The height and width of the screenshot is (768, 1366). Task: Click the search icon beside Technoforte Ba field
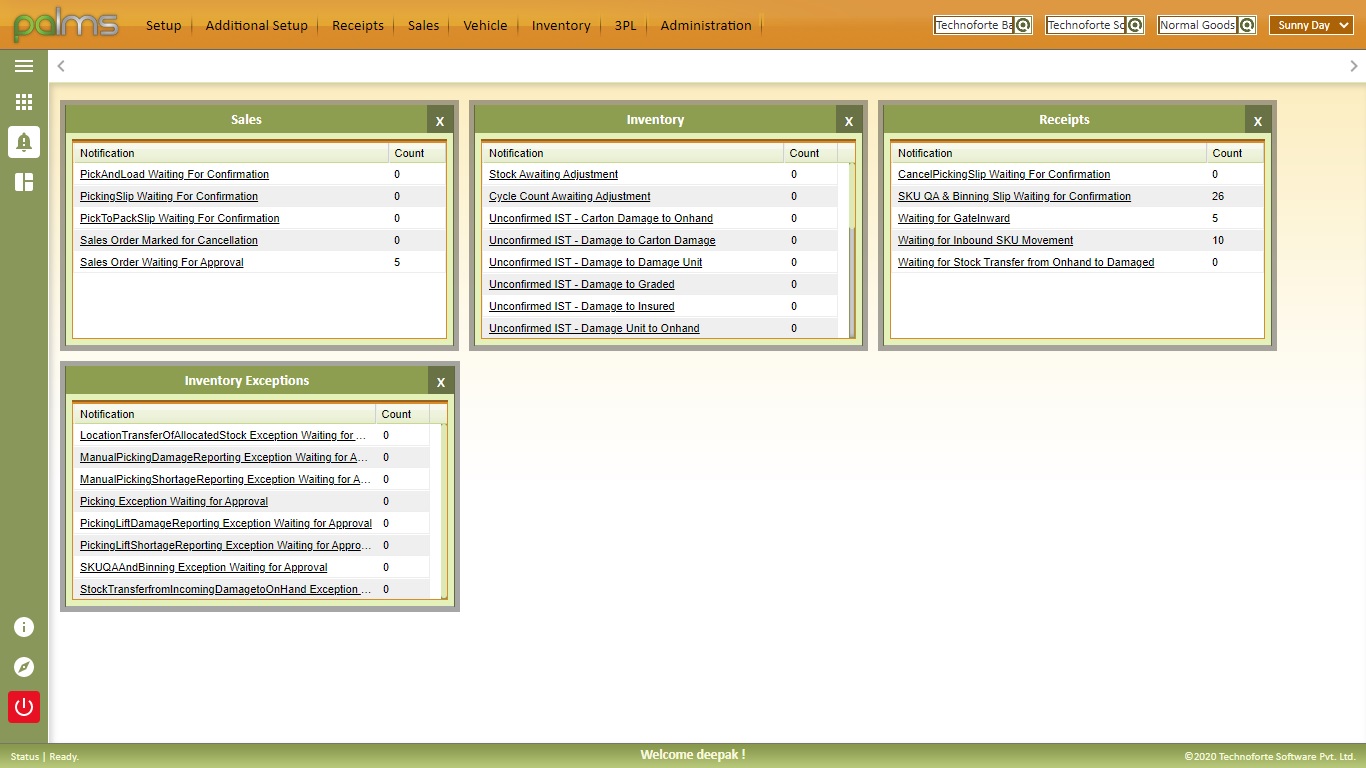[1025, 25]
